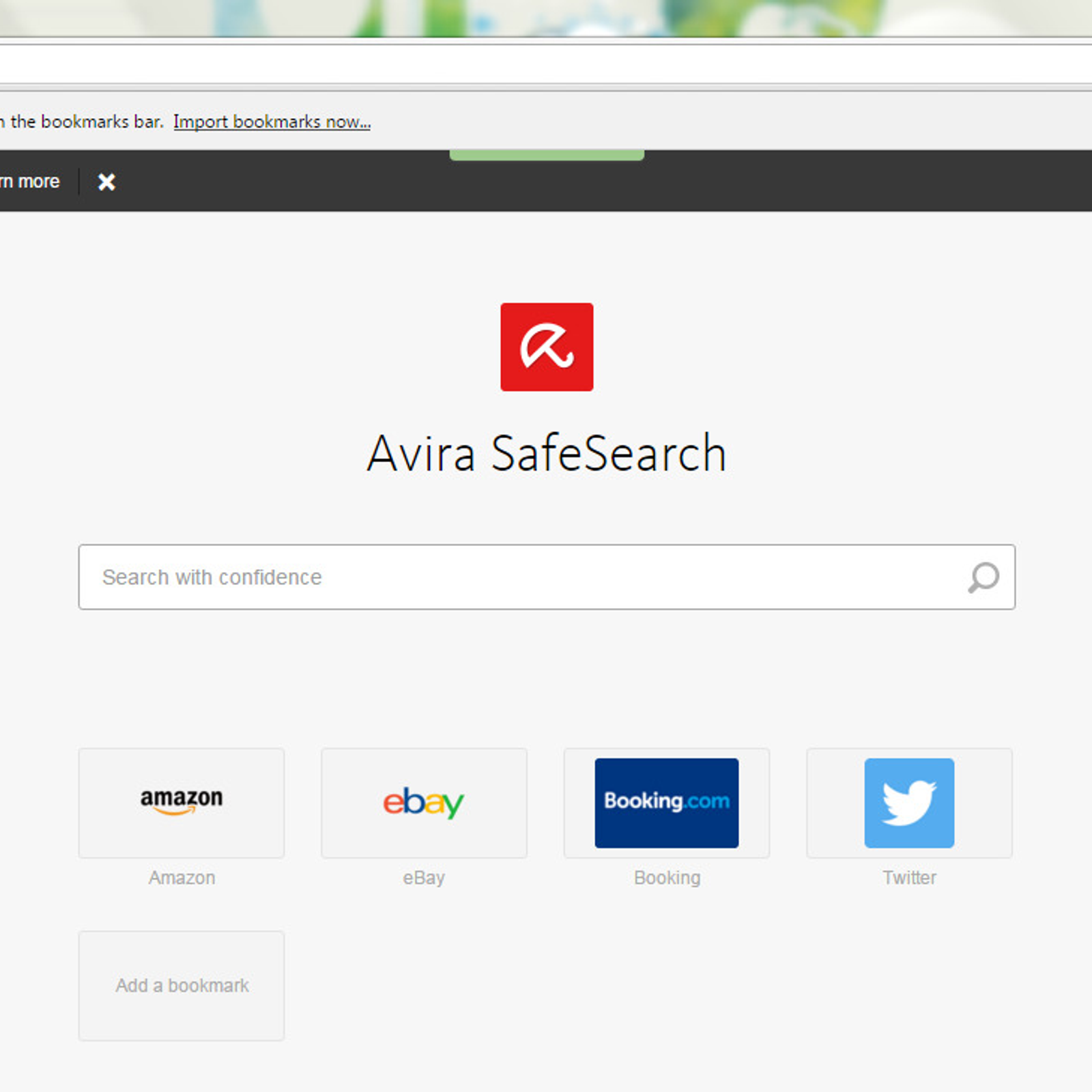1092x1092 pixels.
Task: Click the magnifier search icon
Action: (983, 577)
